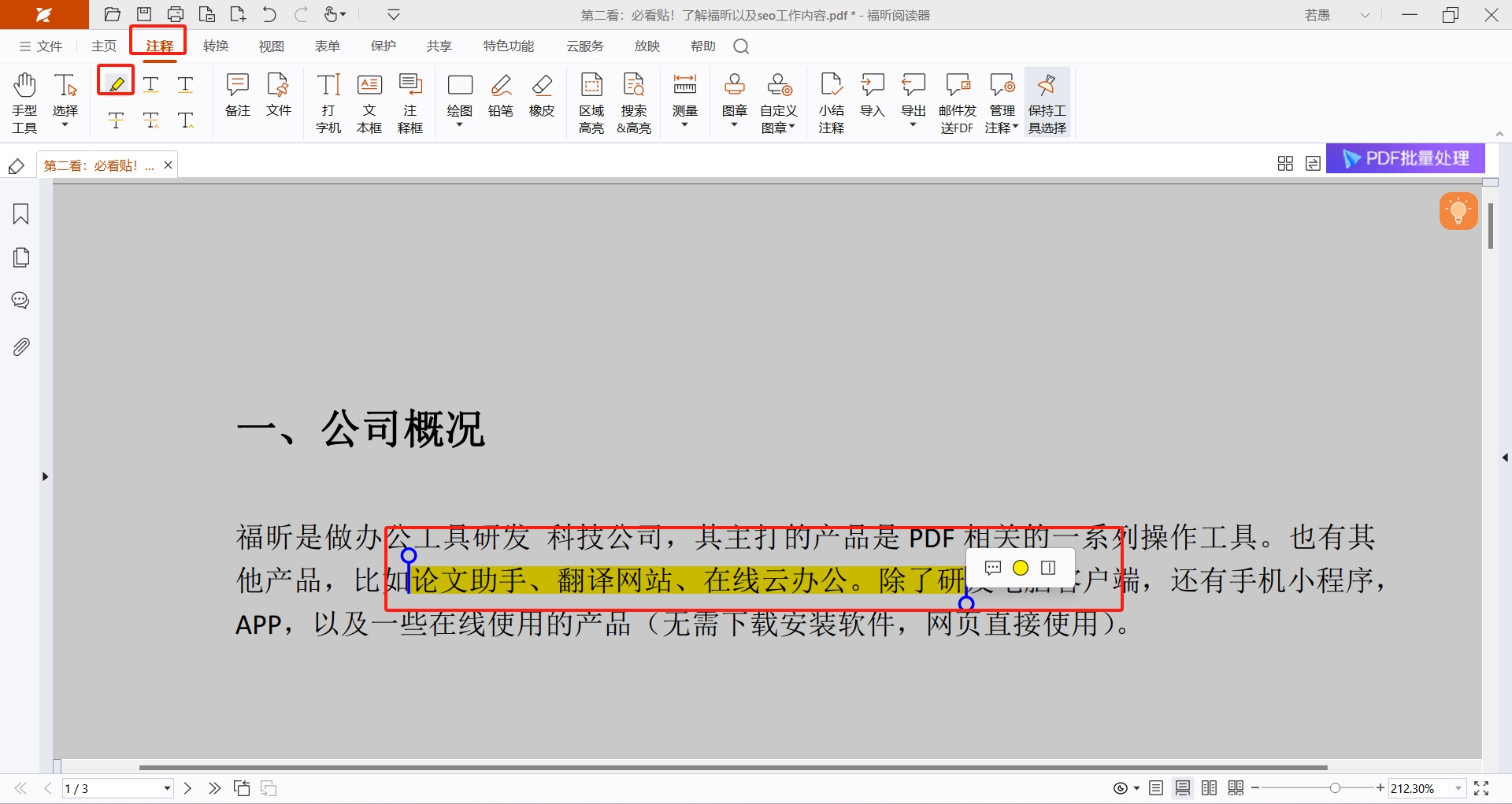Close the open PDF document tab

coord(168,165)
